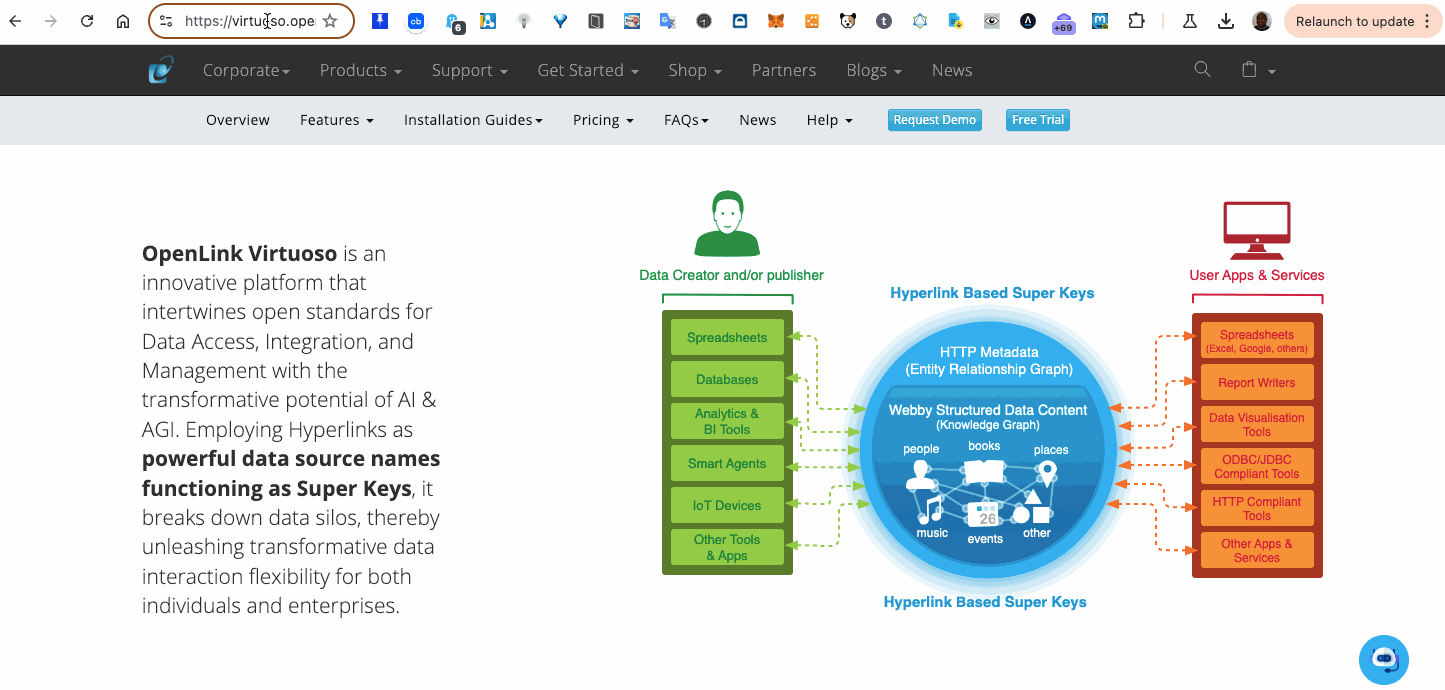Select the virtuoso URL address field
Image resolution: width=1445 pixels, height=690 pixels.
click(250, 21)
